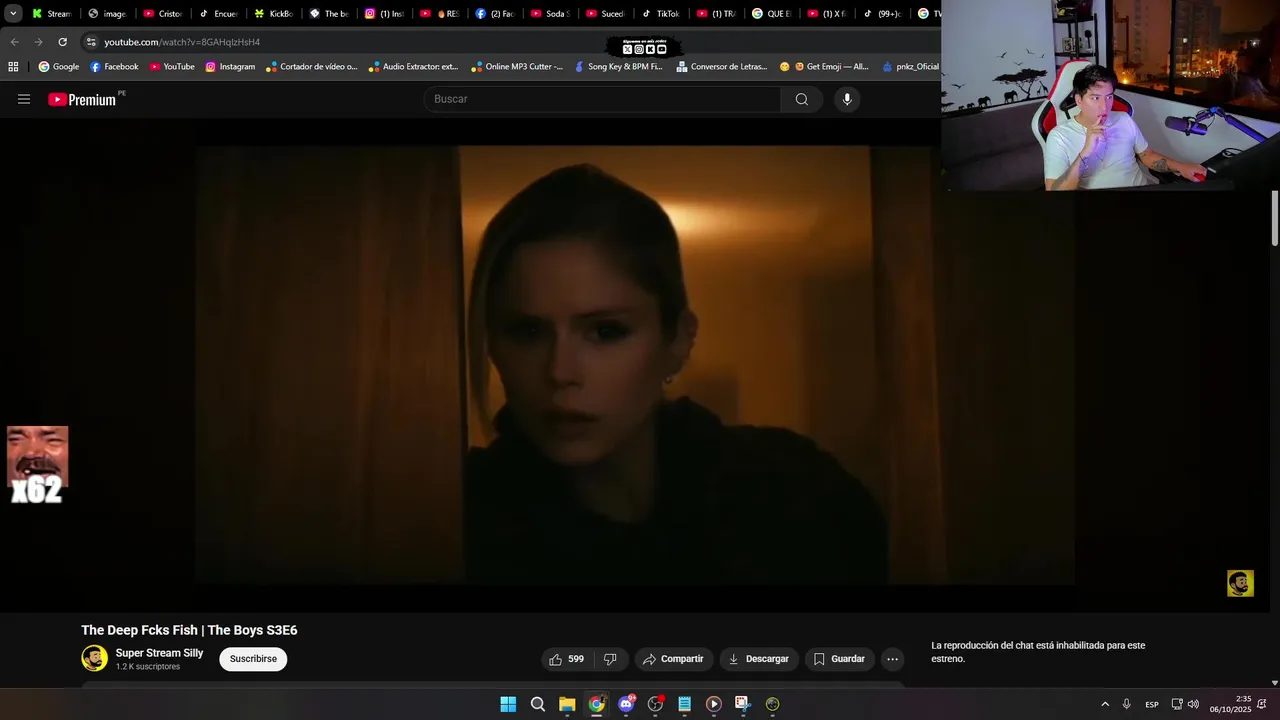This screenshot has width=1280, height=720.
Task: Like the video with thumbs-up icon
Action: 566,659
